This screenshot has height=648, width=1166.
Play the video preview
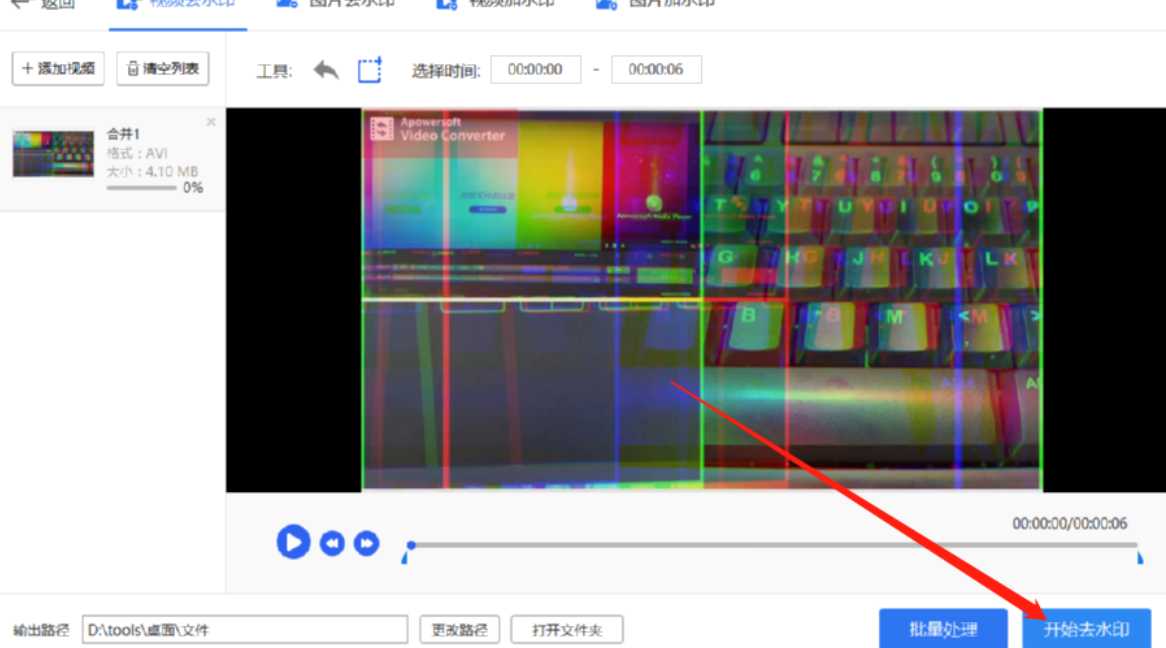[293, 542]
